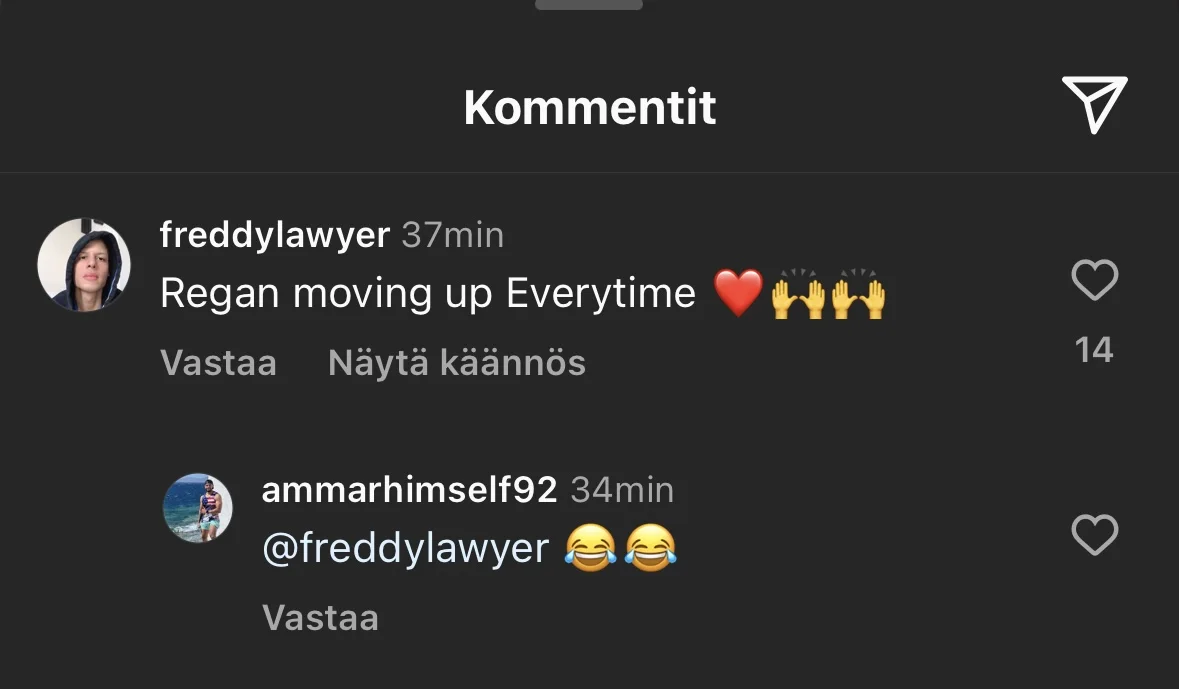This screenshot has width=1179, height=689.
Task: Like freddylawyer's comment with the heart
Action: pos(1095,280)
